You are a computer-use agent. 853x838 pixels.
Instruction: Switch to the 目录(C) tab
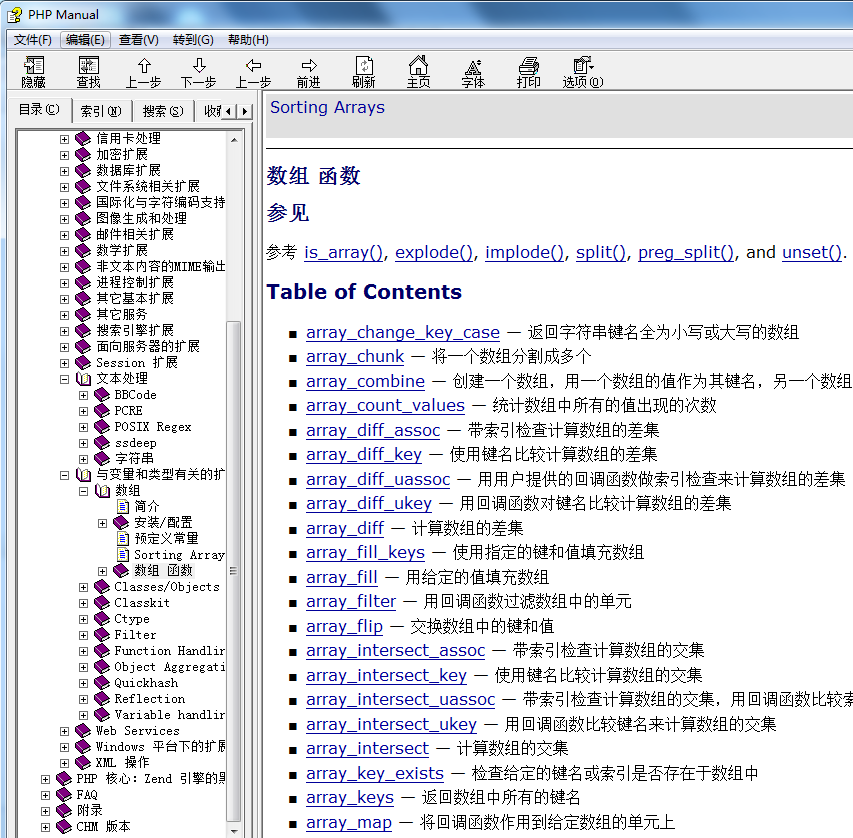[39, 109]
